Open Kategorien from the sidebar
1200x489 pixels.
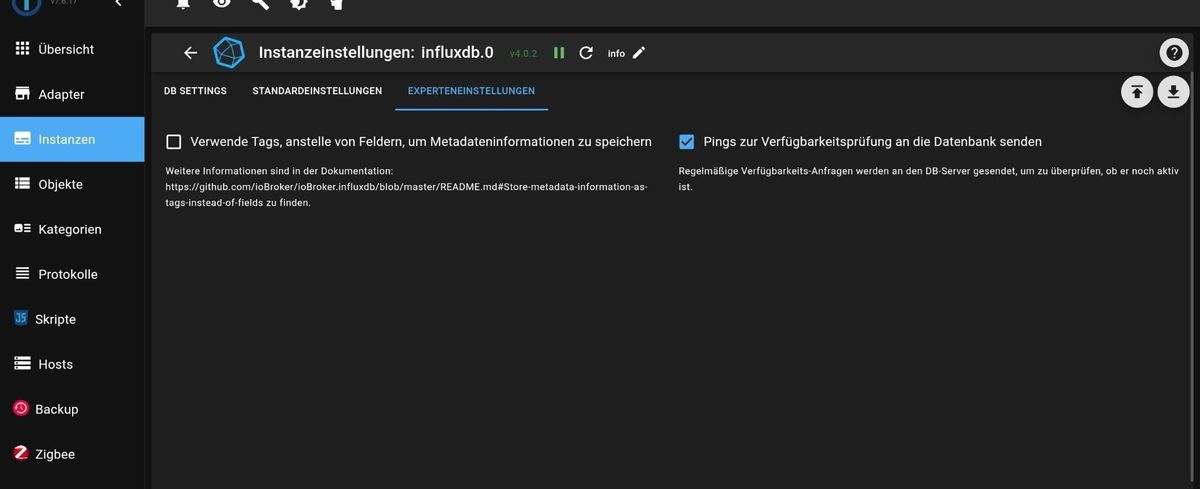click(72, 229)
